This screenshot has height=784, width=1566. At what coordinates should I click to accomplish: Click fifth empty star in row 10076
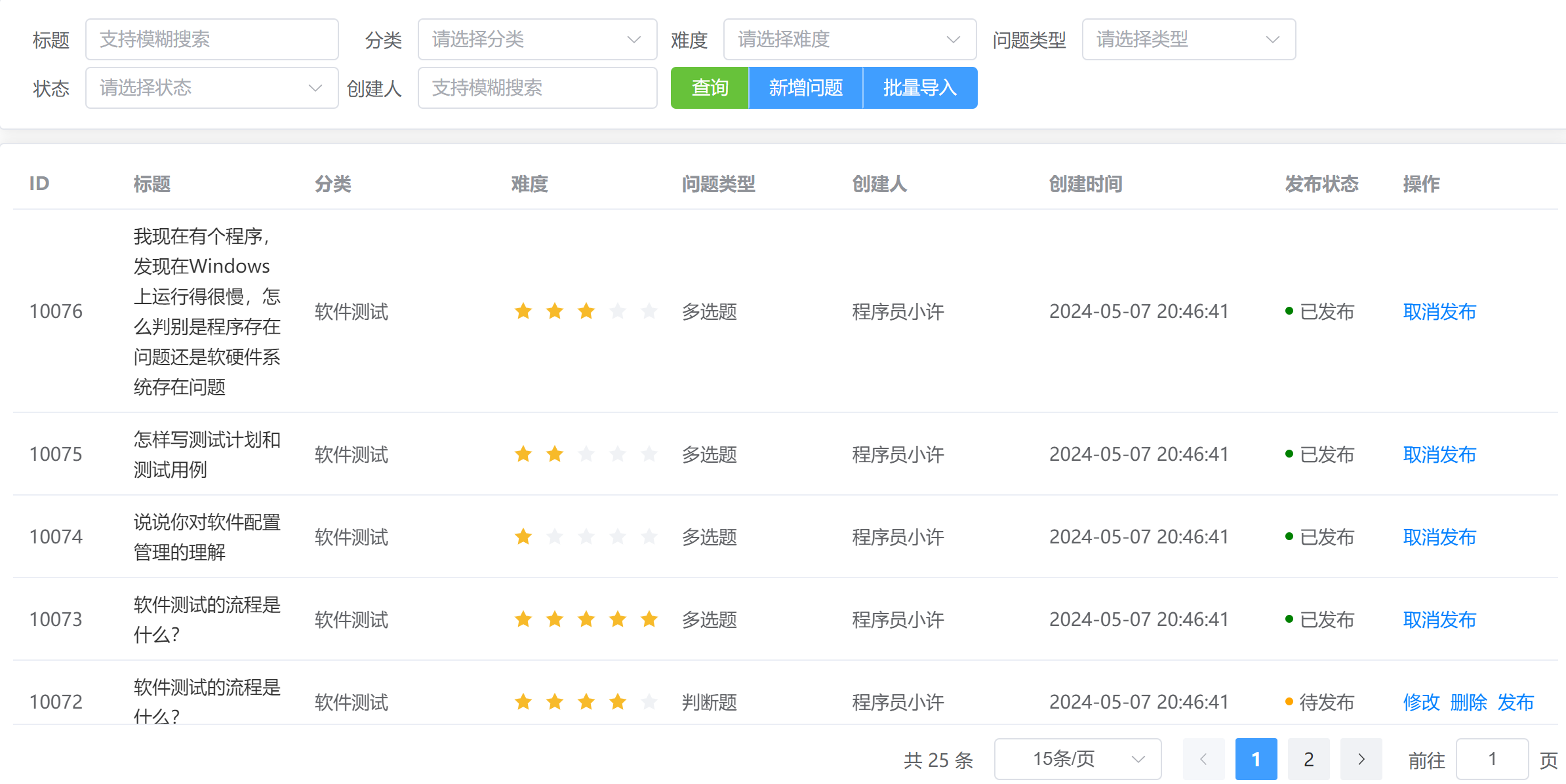(x=649, y=311)
